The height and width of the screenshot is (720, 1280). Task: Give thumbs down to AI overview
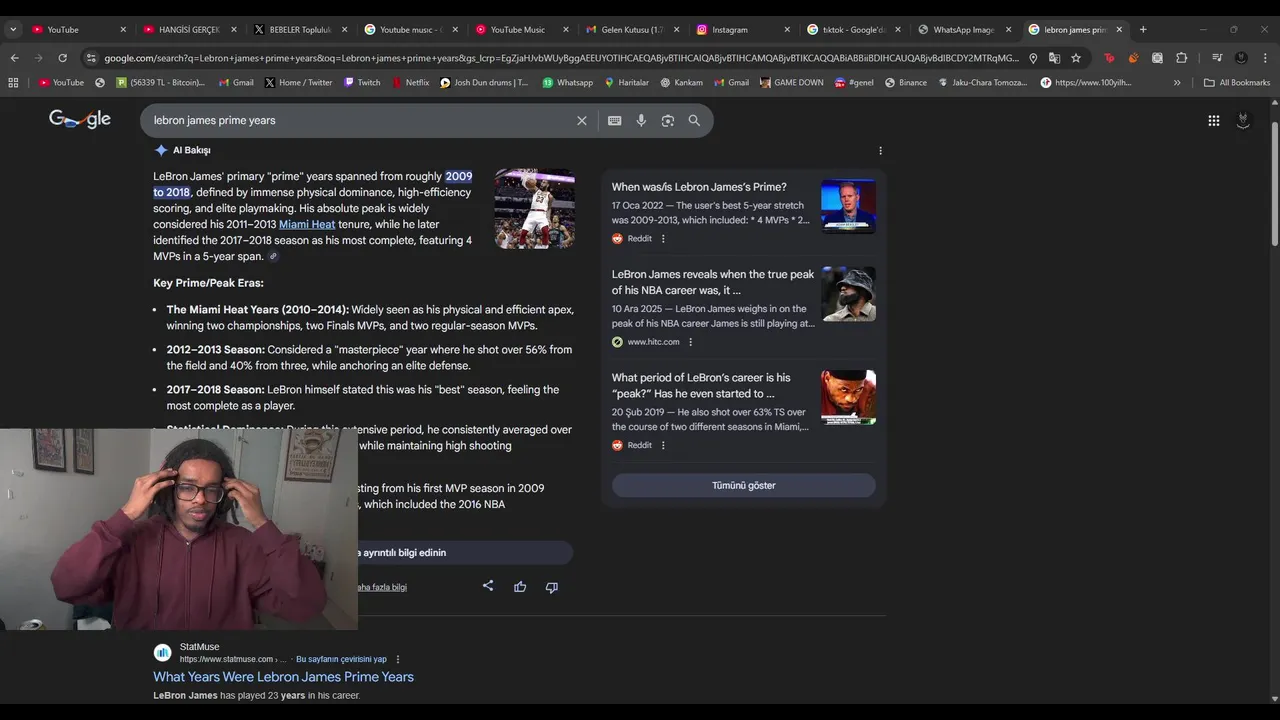[551, 587]
